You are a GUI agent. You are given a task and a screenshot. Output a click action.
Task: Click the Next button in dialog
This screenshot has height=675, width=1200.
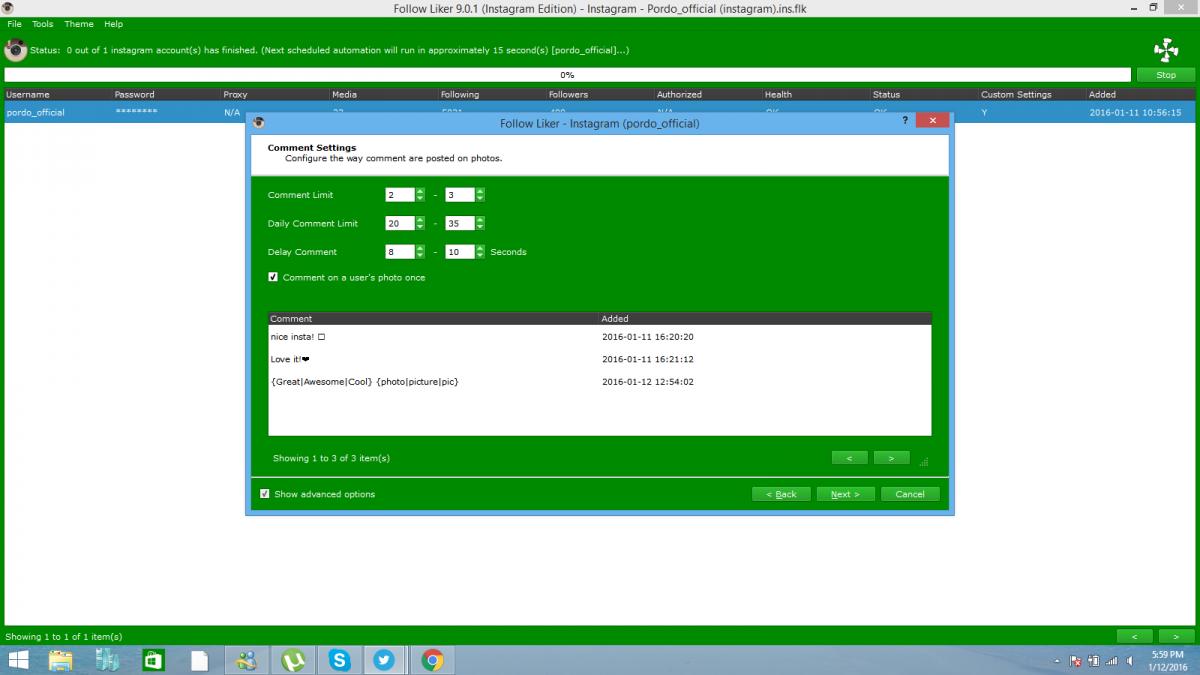pos(845,494)
